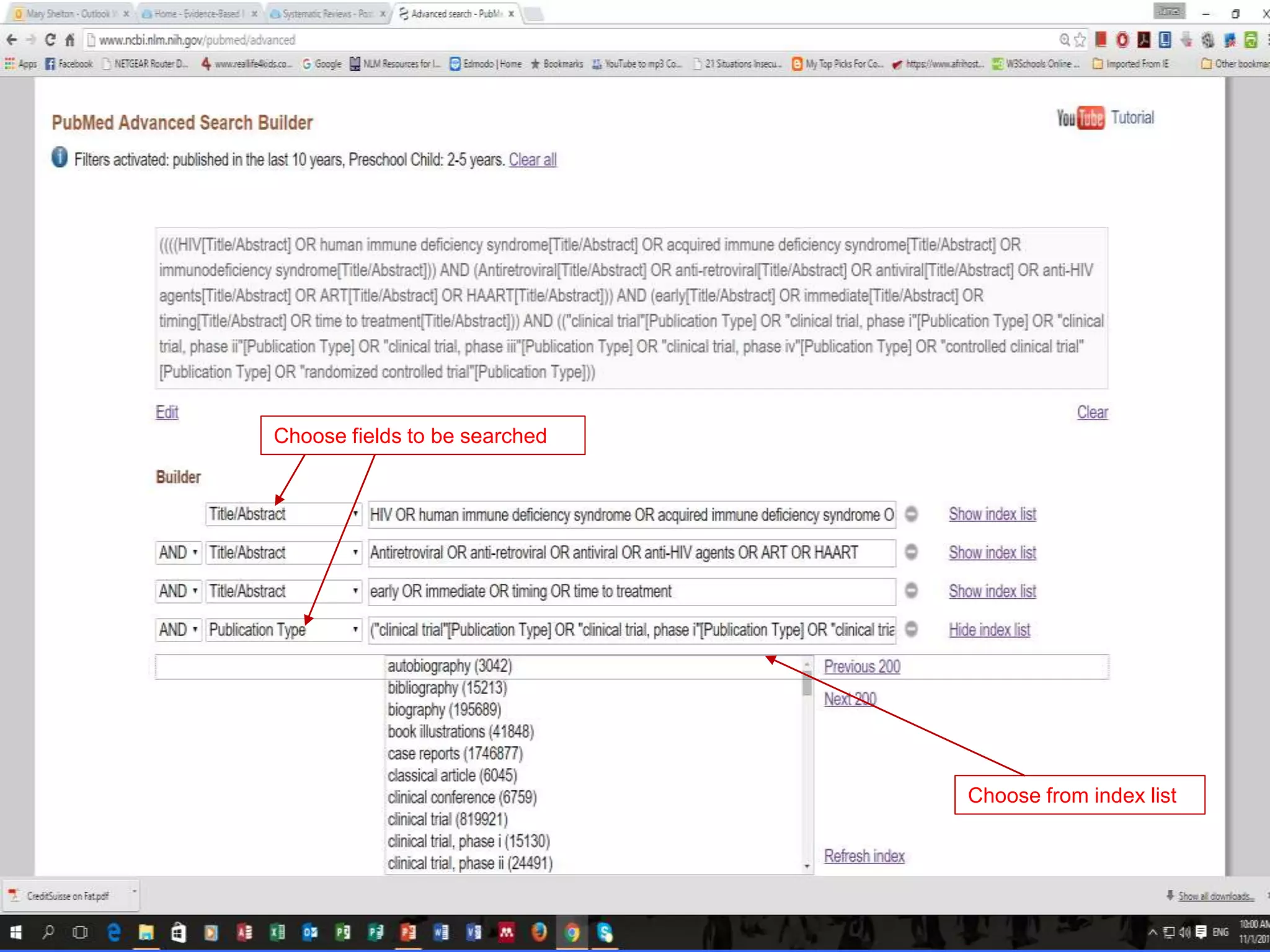Click the URL address bar
This screenshot has height=952, width=1270.
pos(571,40)
